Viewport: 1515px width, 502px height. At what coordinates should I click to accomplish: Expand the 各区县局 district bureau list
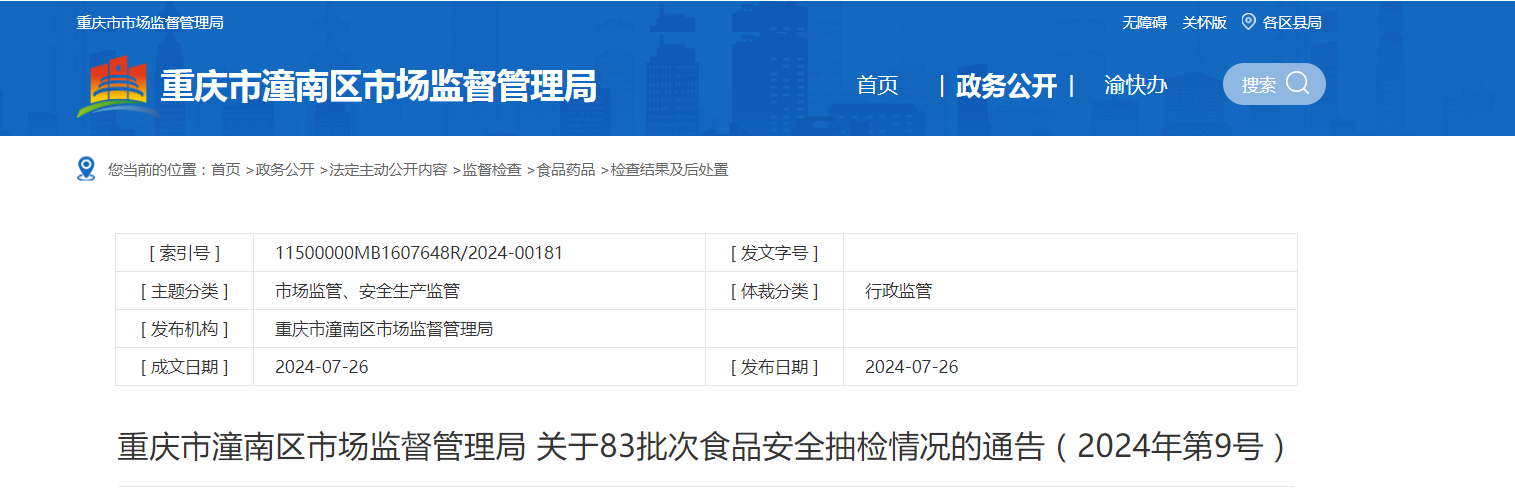(1292, 22)
